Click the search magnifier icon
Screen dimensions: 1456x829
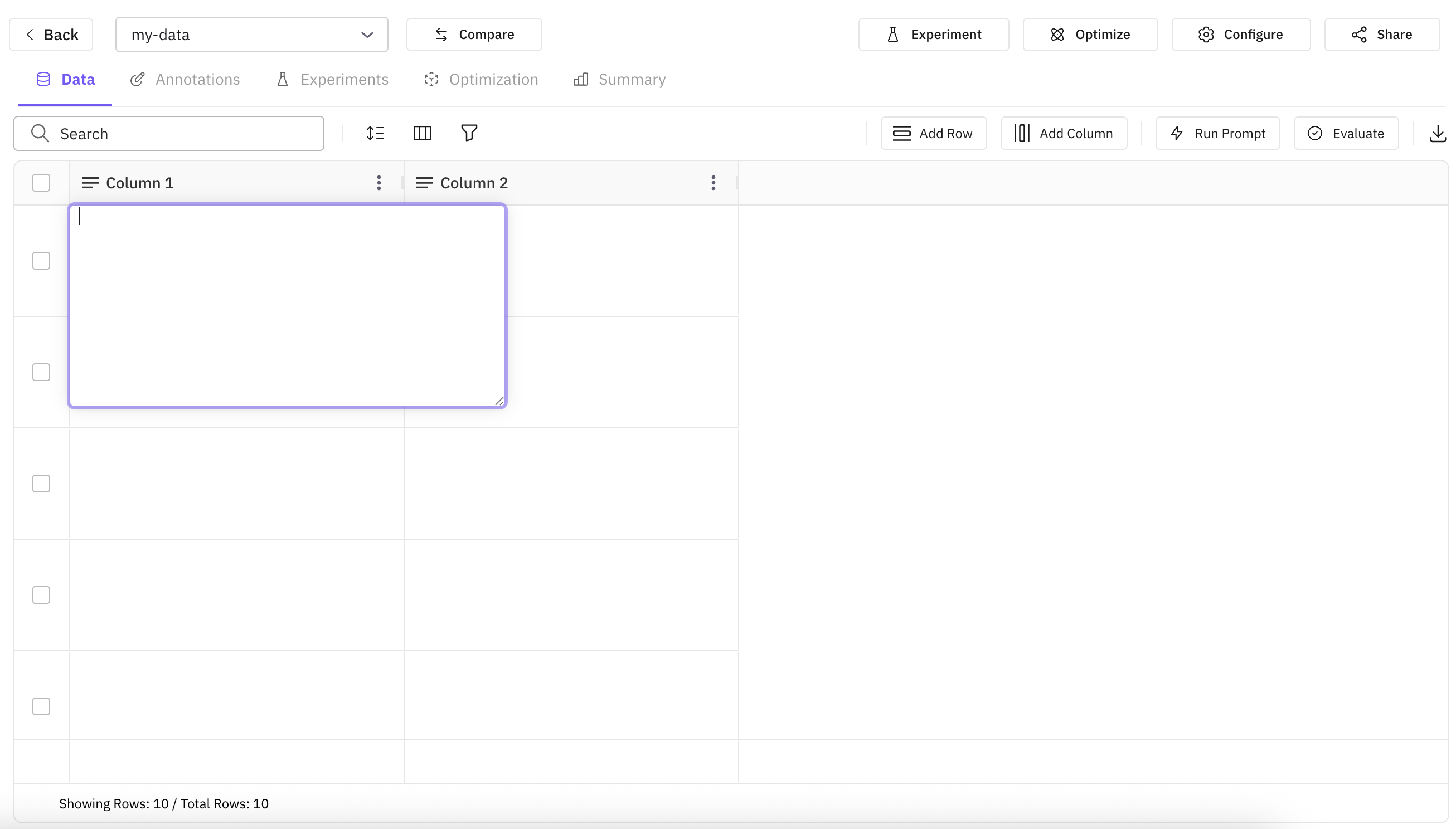click(x=40, y=133)
